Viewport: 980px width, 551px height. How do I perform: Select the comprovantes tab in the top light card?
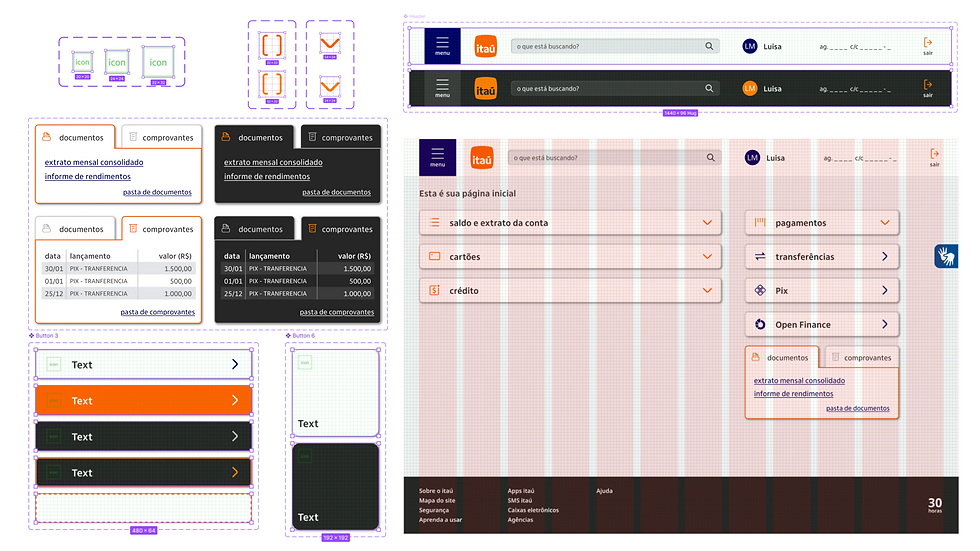coord(161,137)
